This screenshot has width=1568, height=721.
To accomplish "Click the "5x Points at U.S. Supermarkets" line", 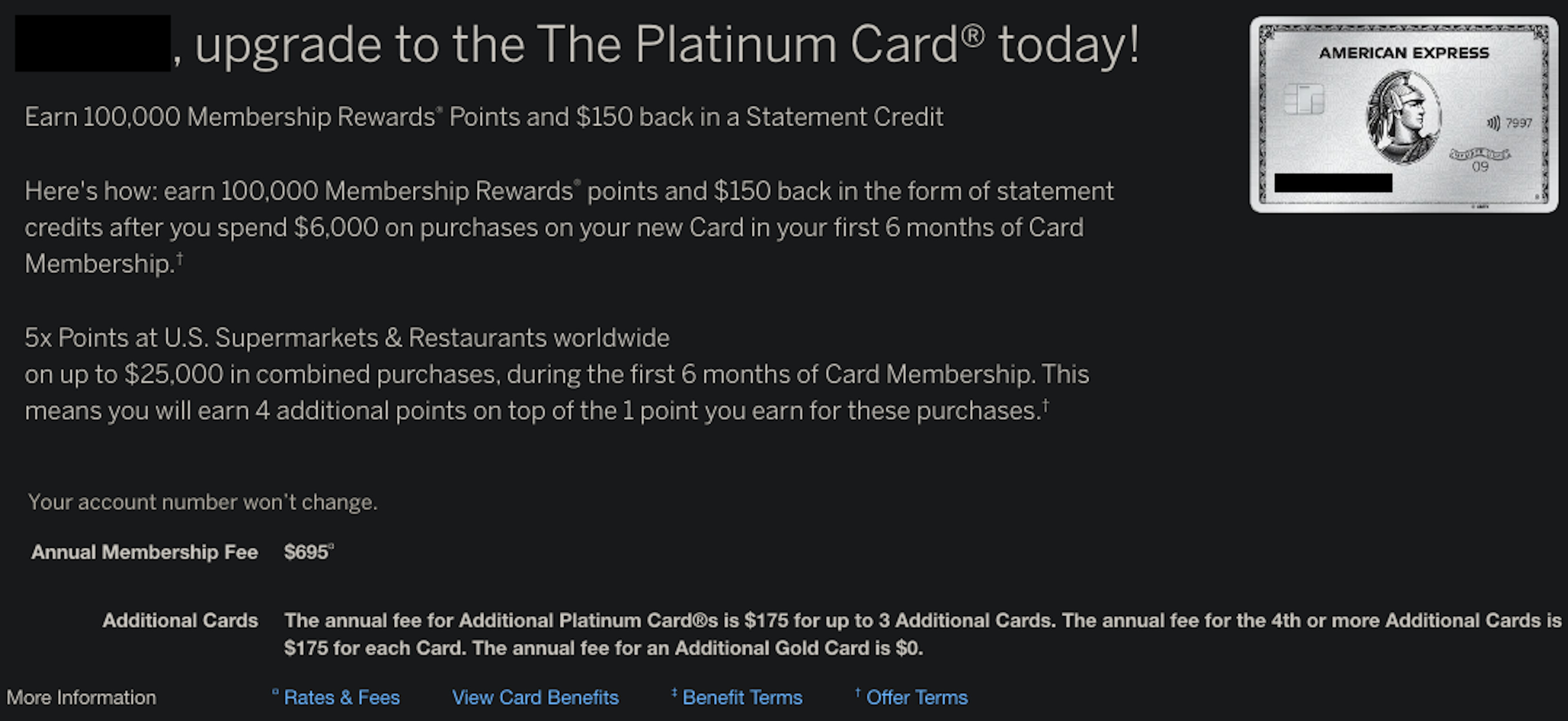I will pos(347,338).
